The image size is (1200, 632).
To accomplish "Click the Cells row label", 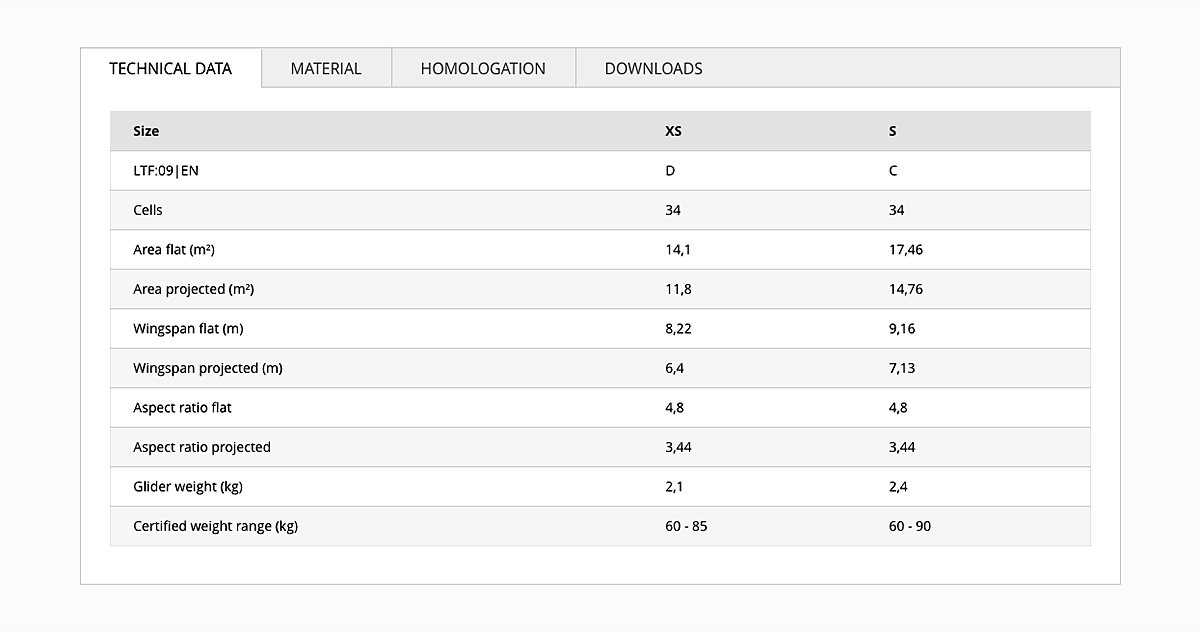I will [x=148, y=210].
